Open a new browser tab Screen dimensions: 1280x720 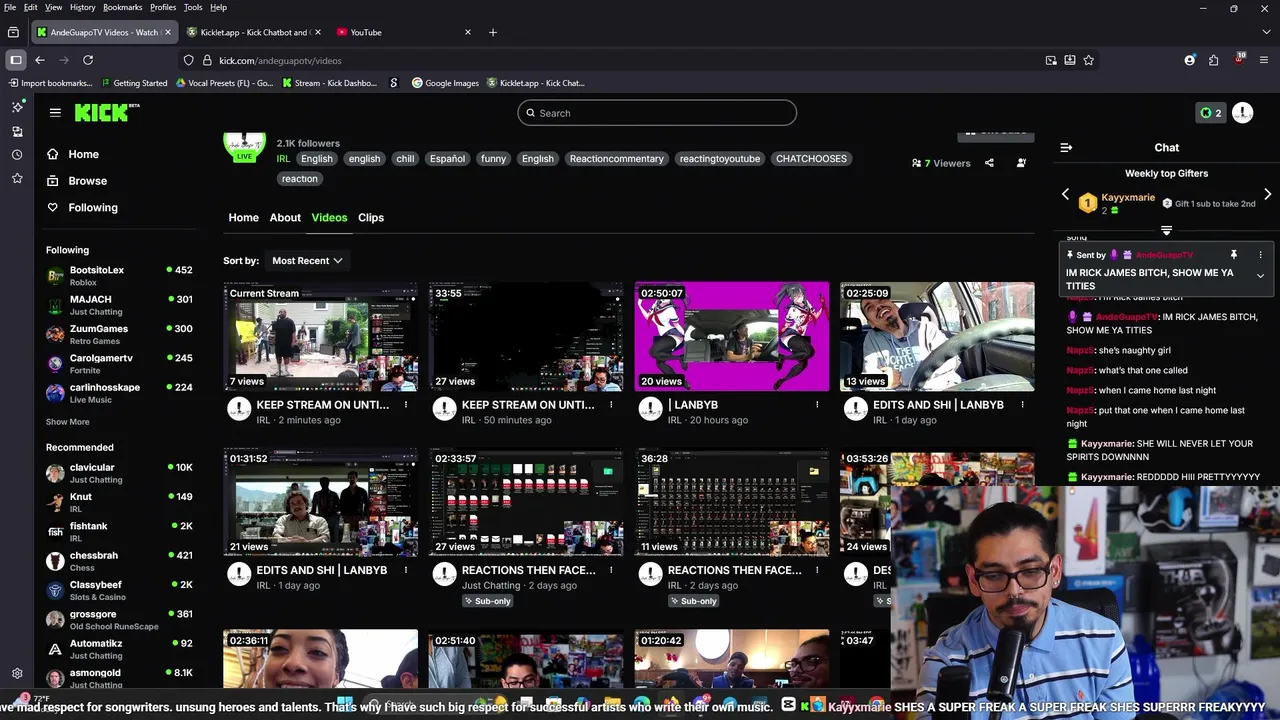click(492, 32)
